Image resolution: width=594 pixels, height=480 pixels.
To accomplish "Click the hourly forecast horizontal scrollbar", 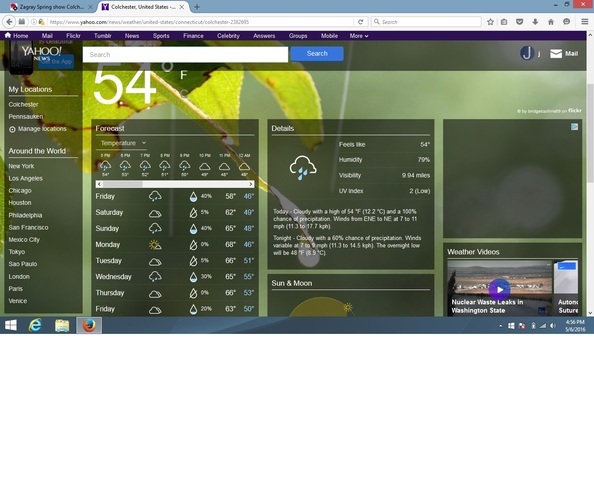I will tap(175, 184).
